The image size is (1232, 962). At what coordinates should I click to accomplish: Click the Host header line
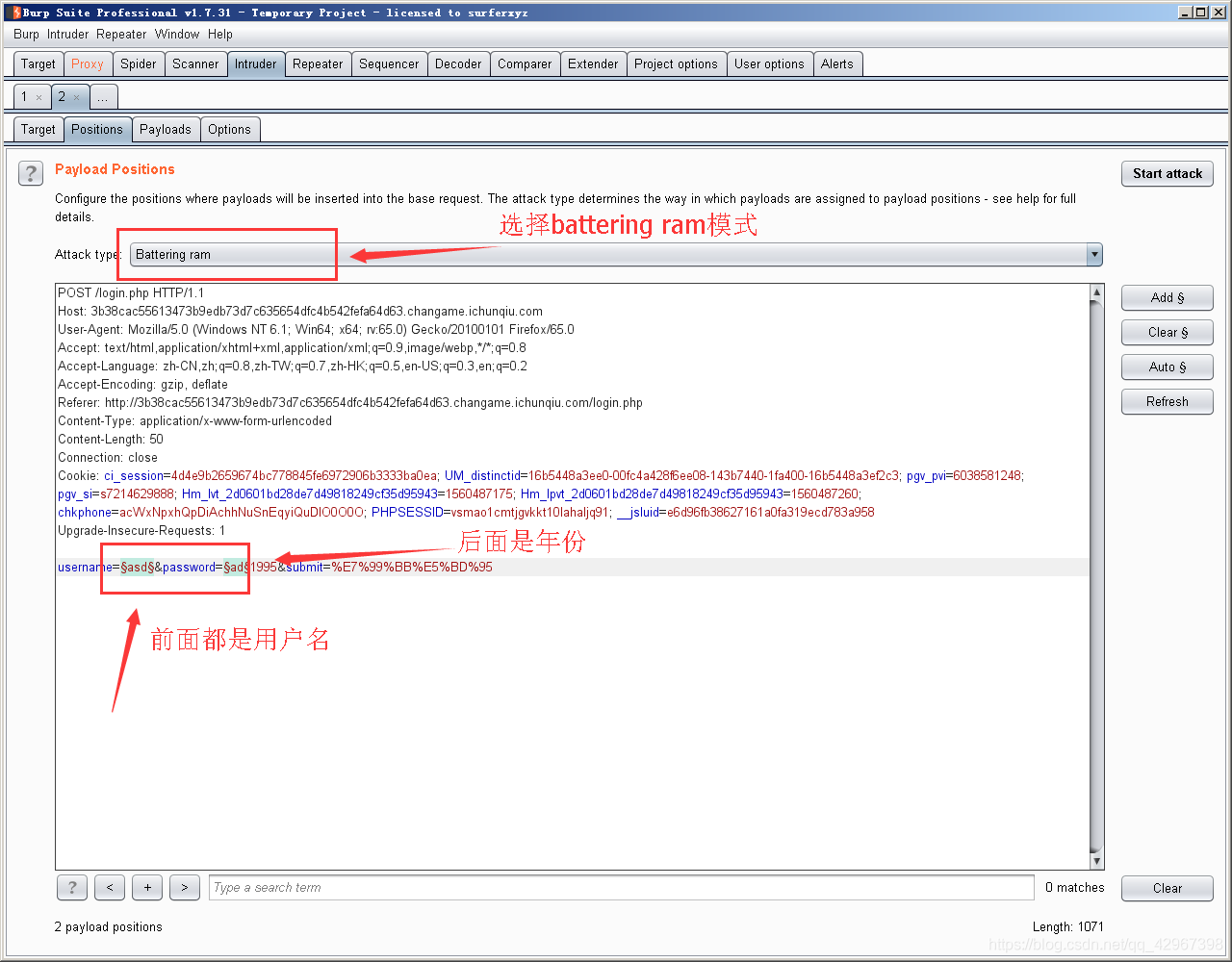(x=300, y=311)
